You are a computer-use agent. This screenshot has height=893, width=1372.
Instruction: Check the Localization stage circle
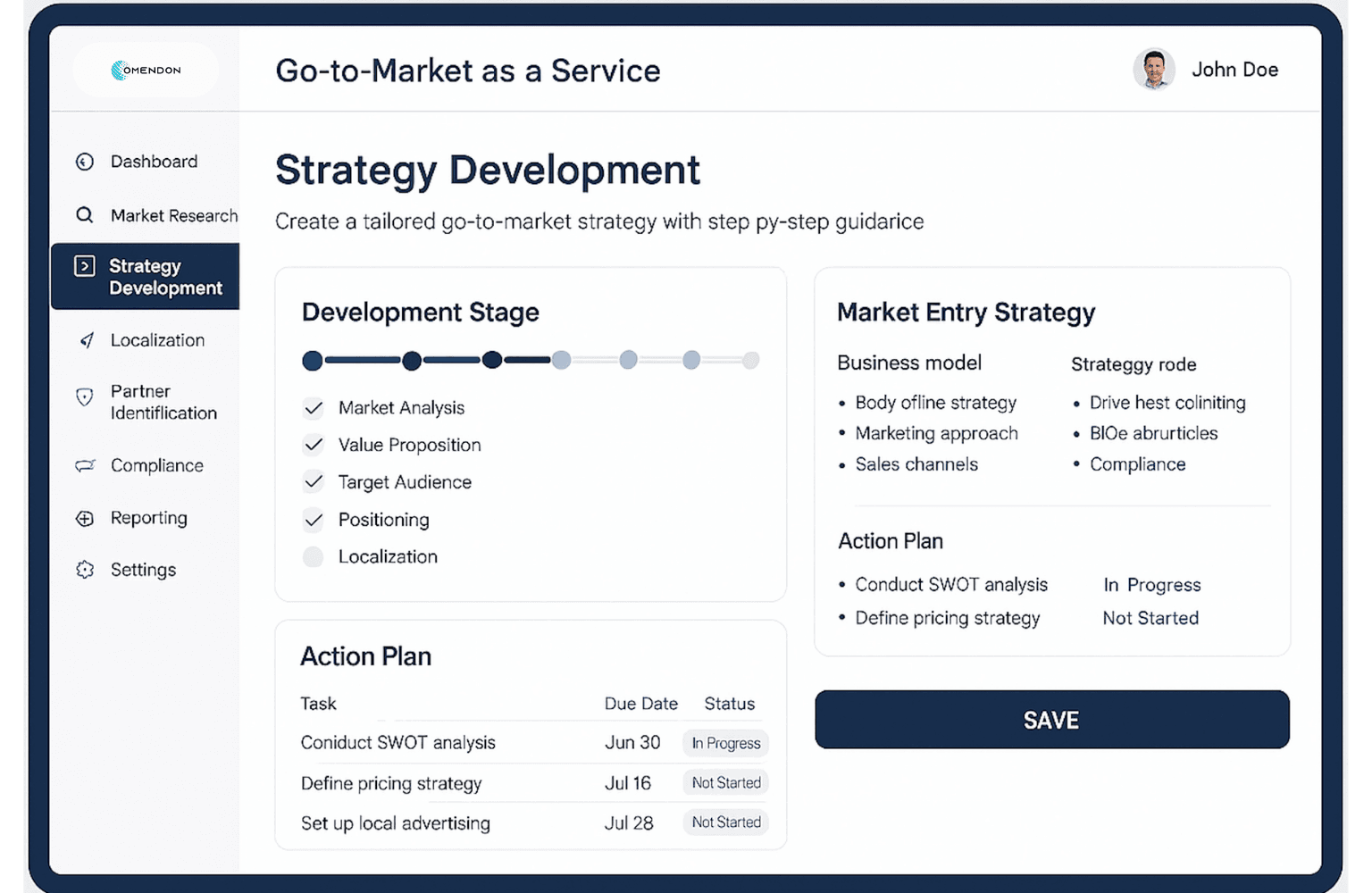(x=314, y=556)
